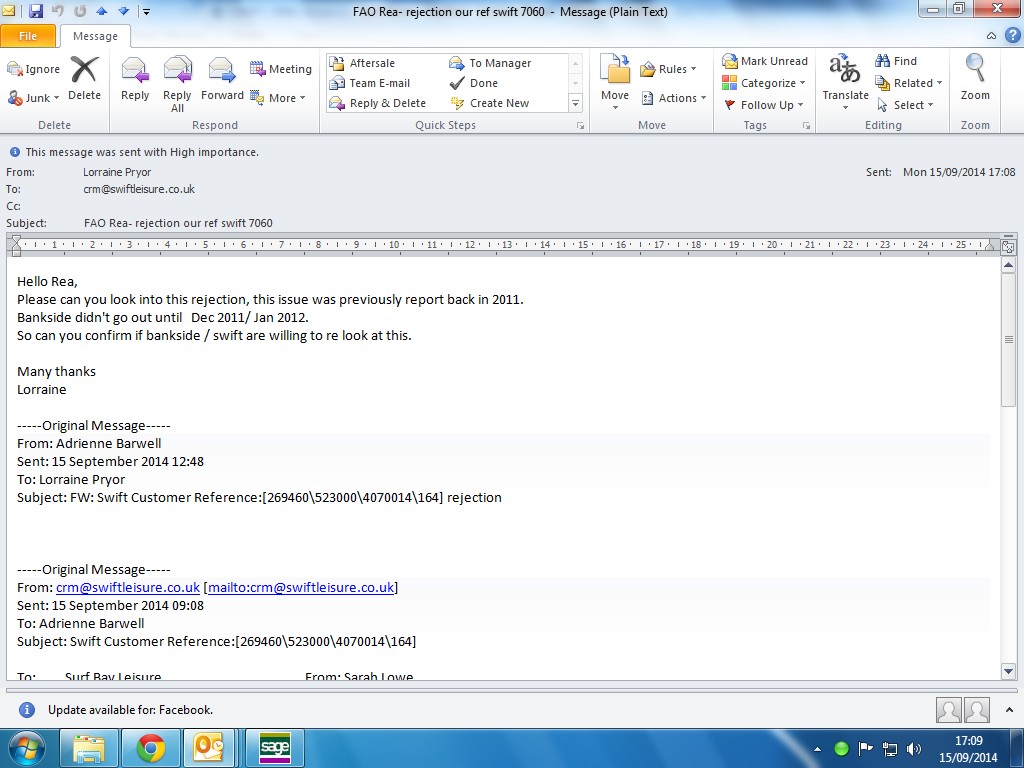Mark the message as Unread

(x=765, y=61)
